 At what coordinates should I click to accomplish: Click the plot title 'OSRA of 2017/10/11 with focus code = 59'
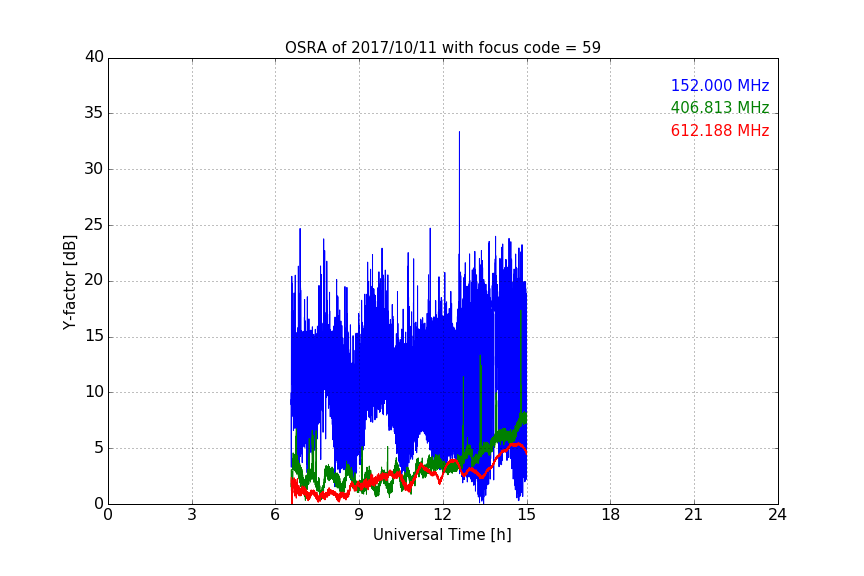(x=442, y=48)
